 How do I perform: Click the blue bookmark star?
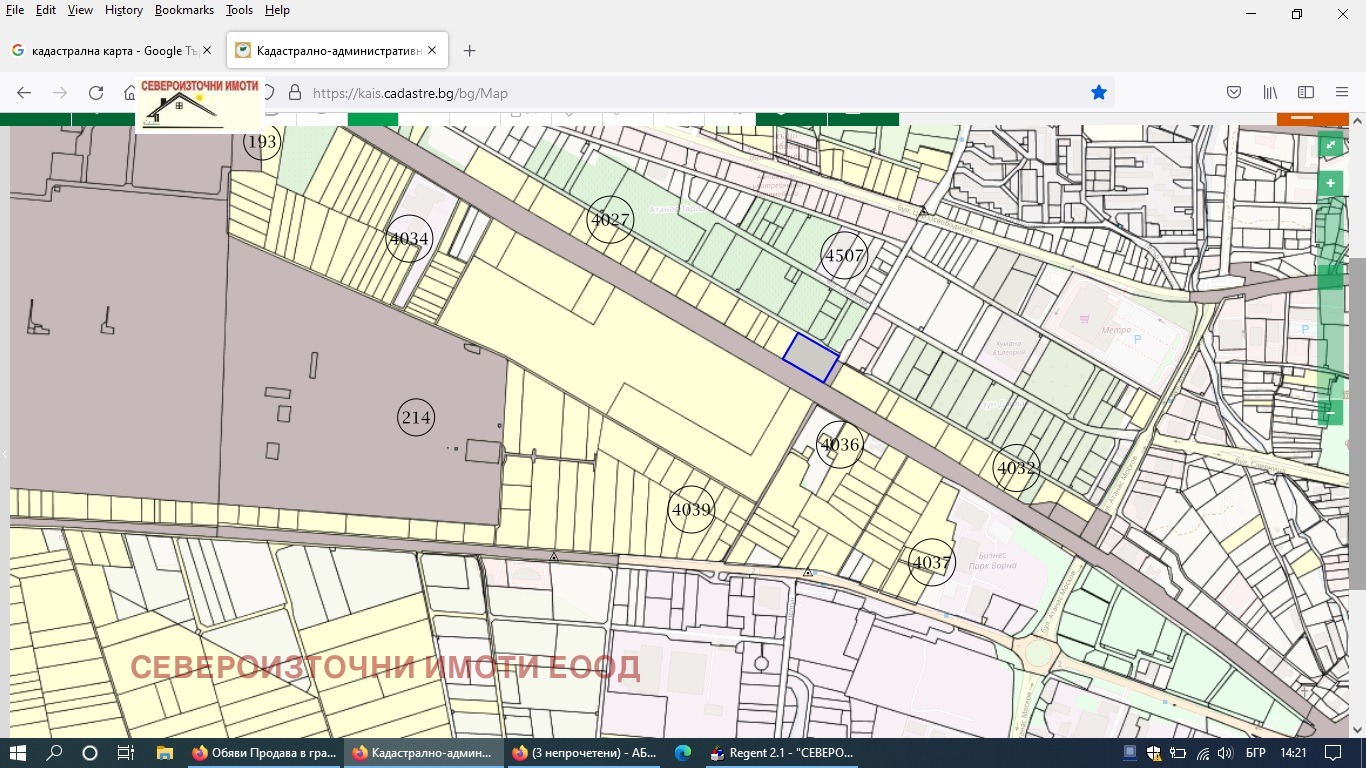1099,93
